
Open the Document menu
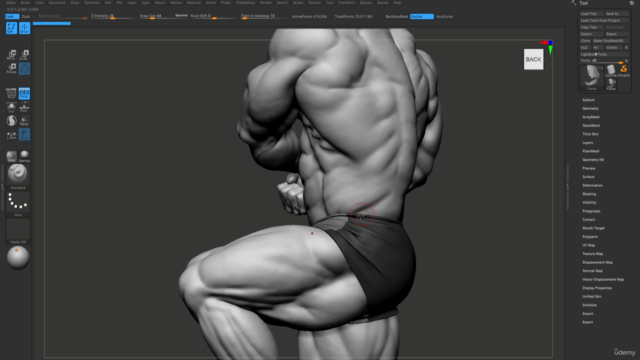pyautogui.click(x=57, y=3)
